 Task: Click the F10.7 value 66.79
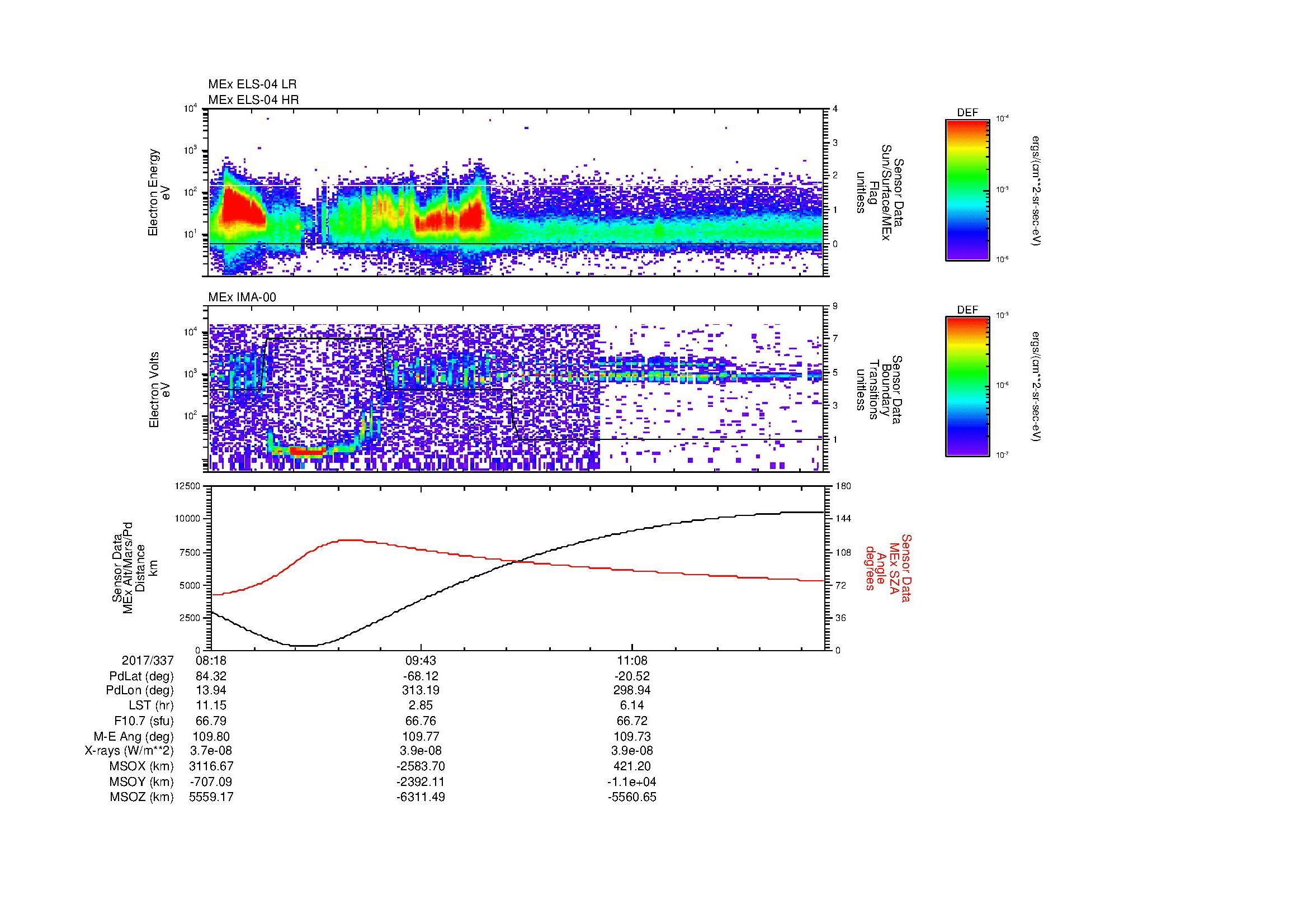pyautogui.click(x=211, y=721)
